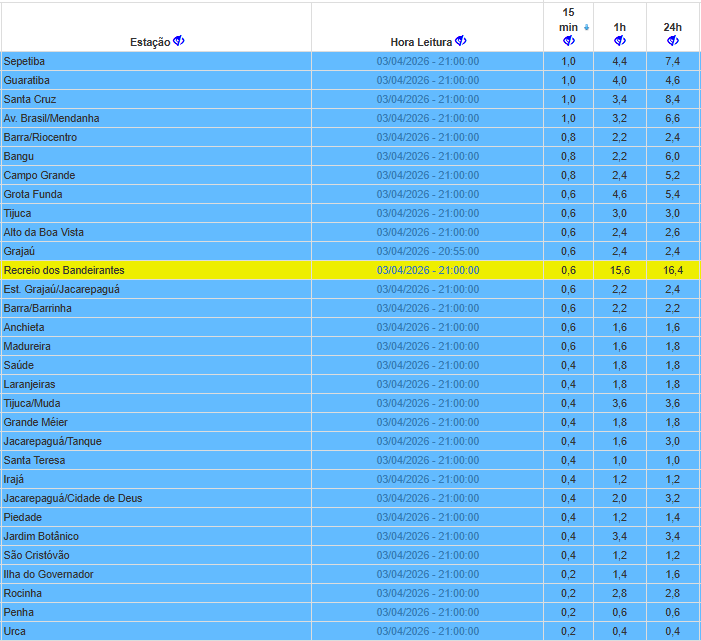Click the sort arrow beside 15 min header

pyautogui.click(x=587, y=28)
